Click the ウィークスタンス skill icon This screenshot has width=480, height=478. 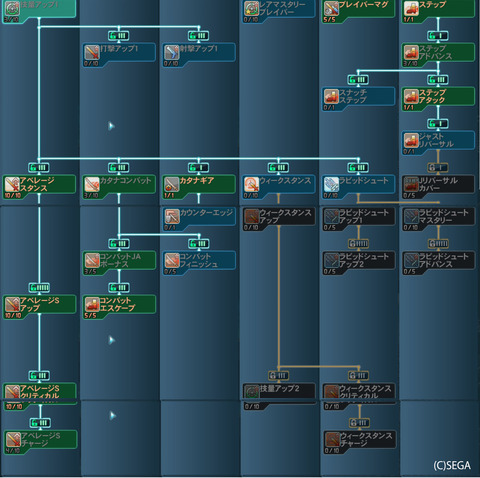pyautogui.click(x=252, y=184)
